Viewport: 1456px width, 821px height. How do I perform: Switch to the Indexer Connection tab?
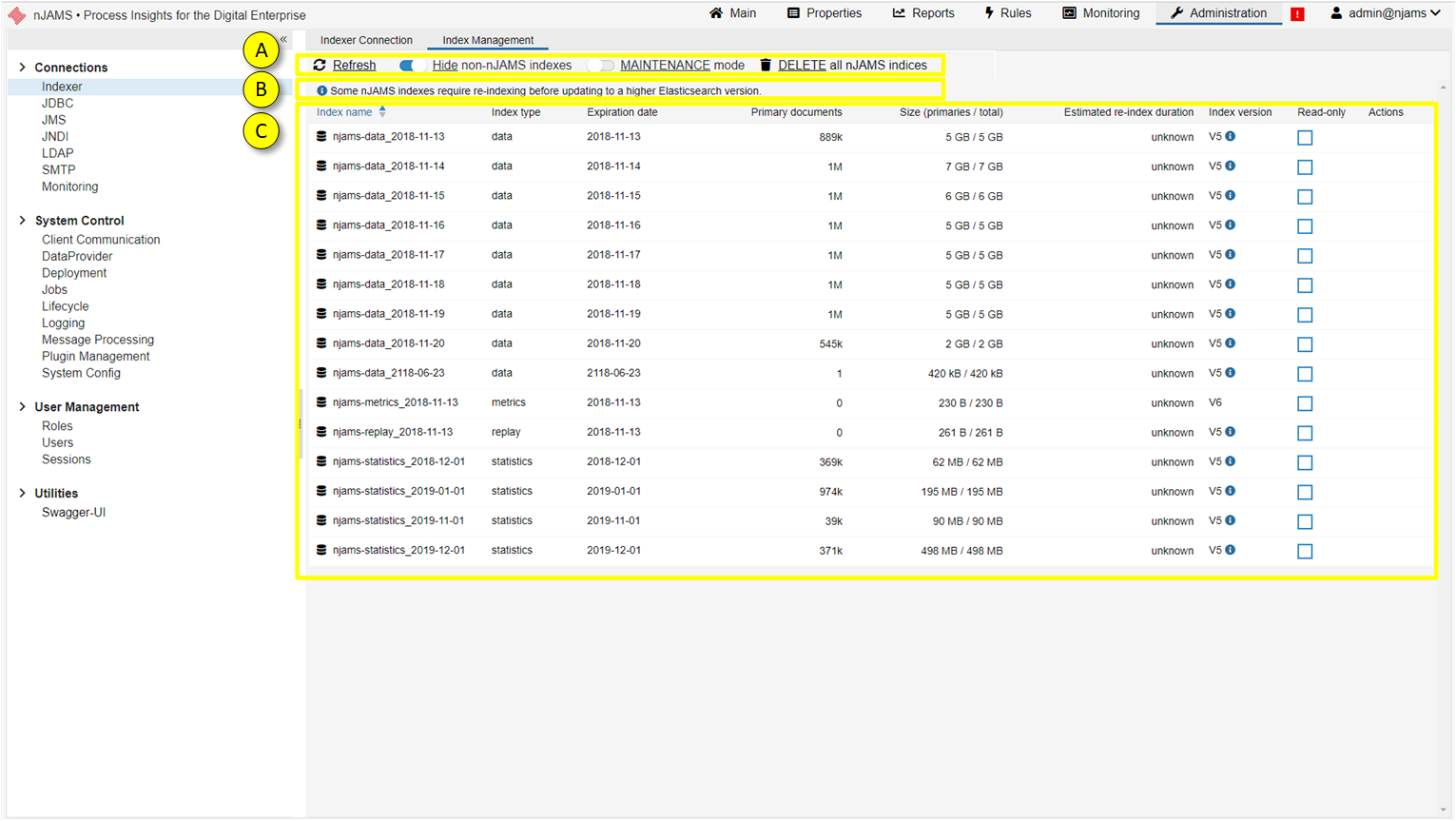click(x=366, y=40)
